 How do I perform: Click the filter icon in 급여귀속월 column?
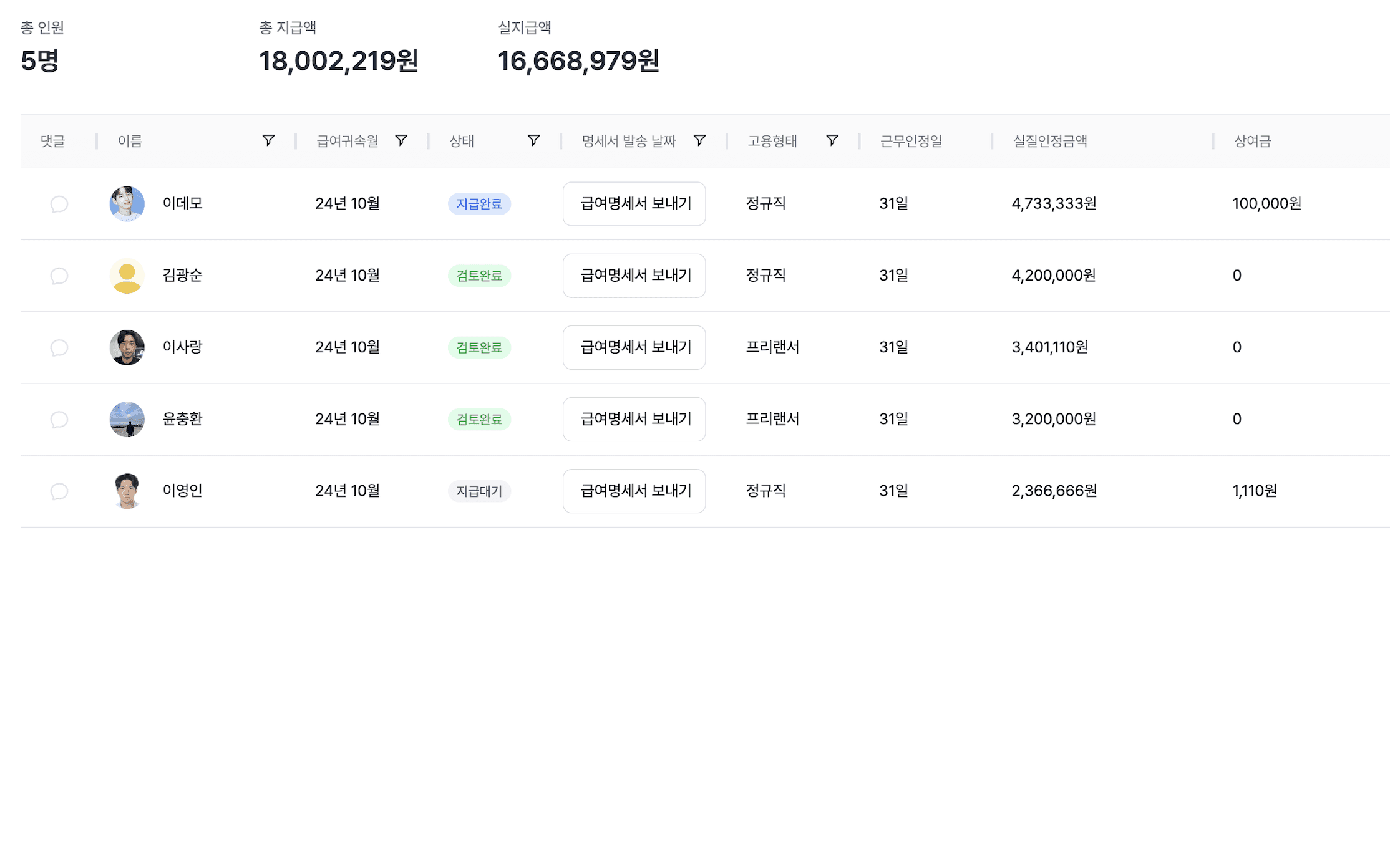point(401,140)
